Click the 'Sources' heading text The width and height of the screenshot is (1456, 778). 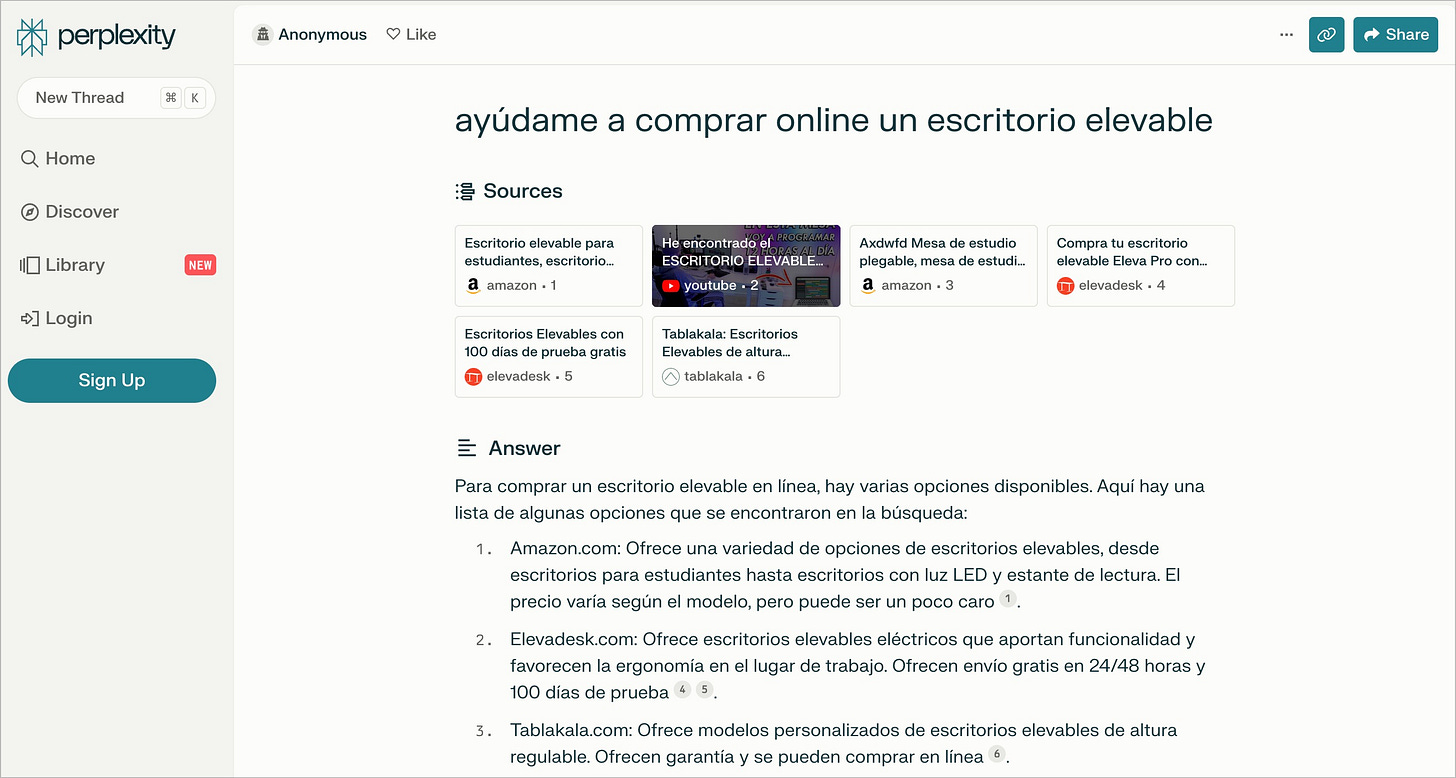523,191
